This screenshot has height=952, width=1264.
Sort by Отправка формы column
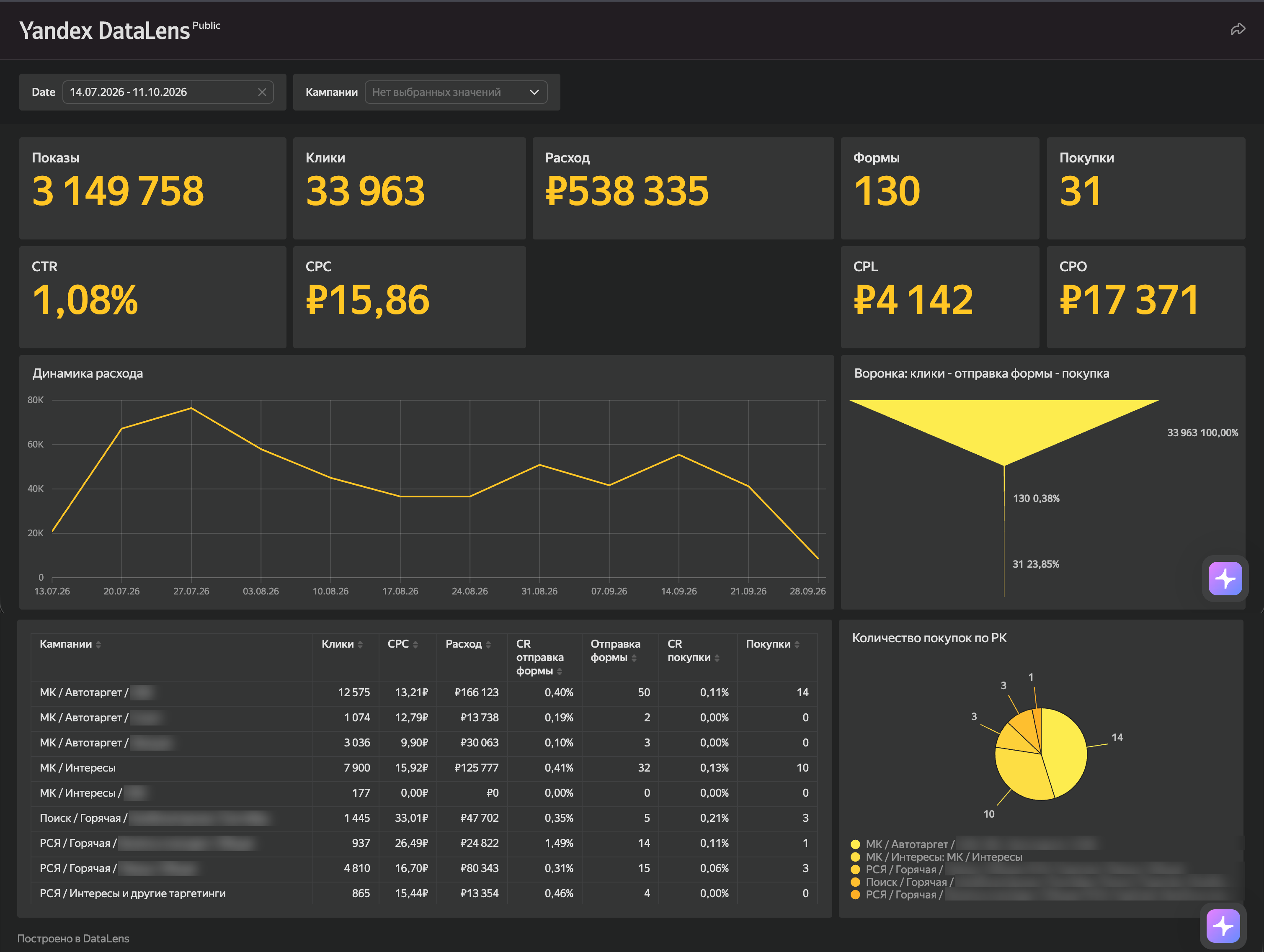point(615,651)
